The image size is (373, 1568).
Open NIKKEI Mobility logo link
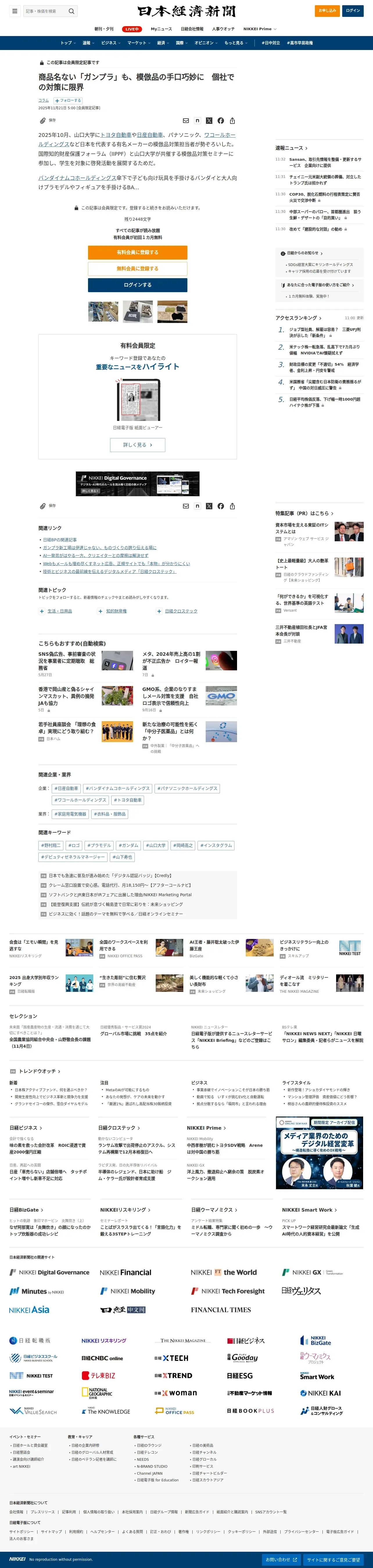click(128, 1291)
